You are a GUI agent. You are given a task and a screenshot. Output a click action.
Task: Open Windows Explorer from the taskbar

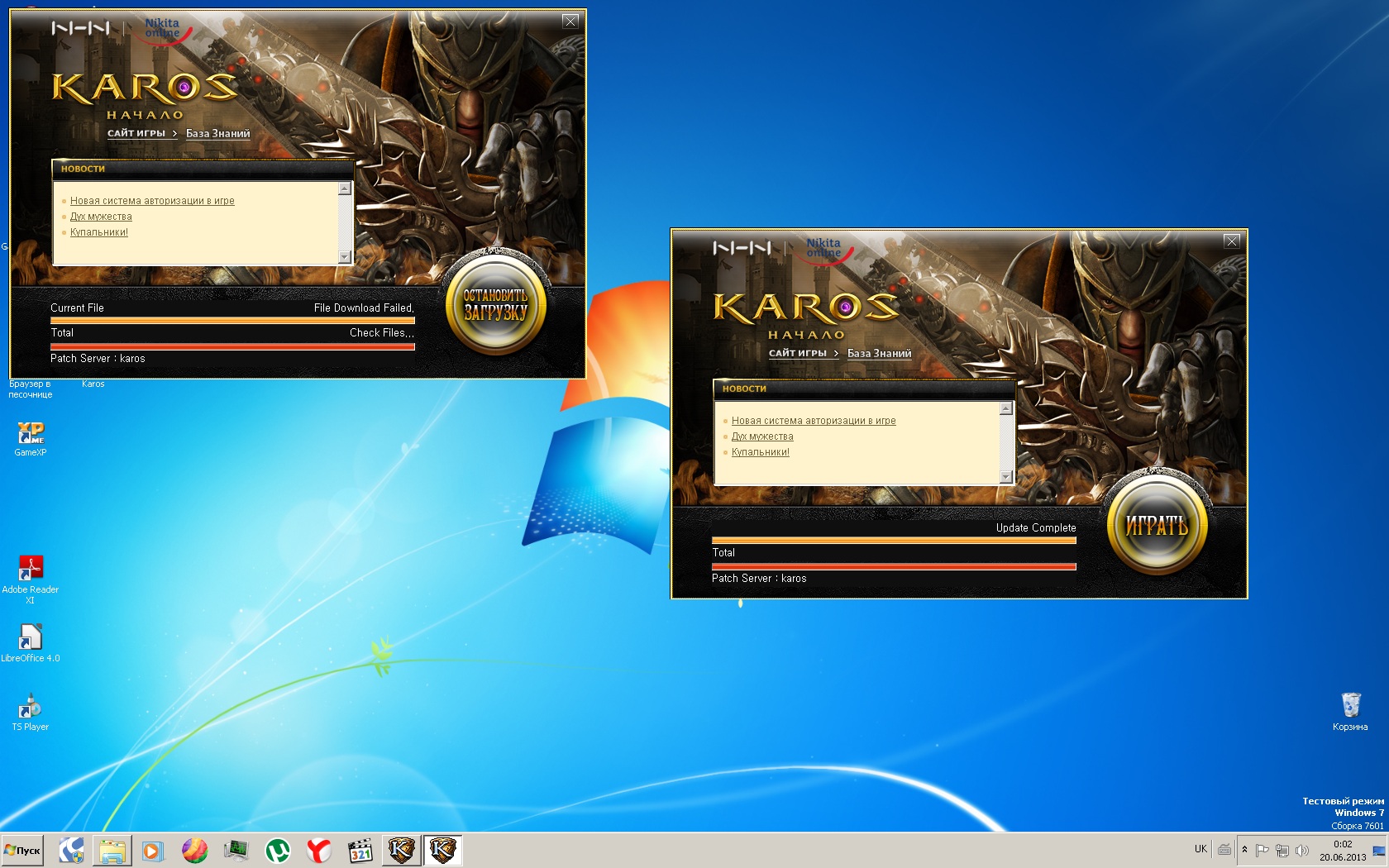pos(112,850)
